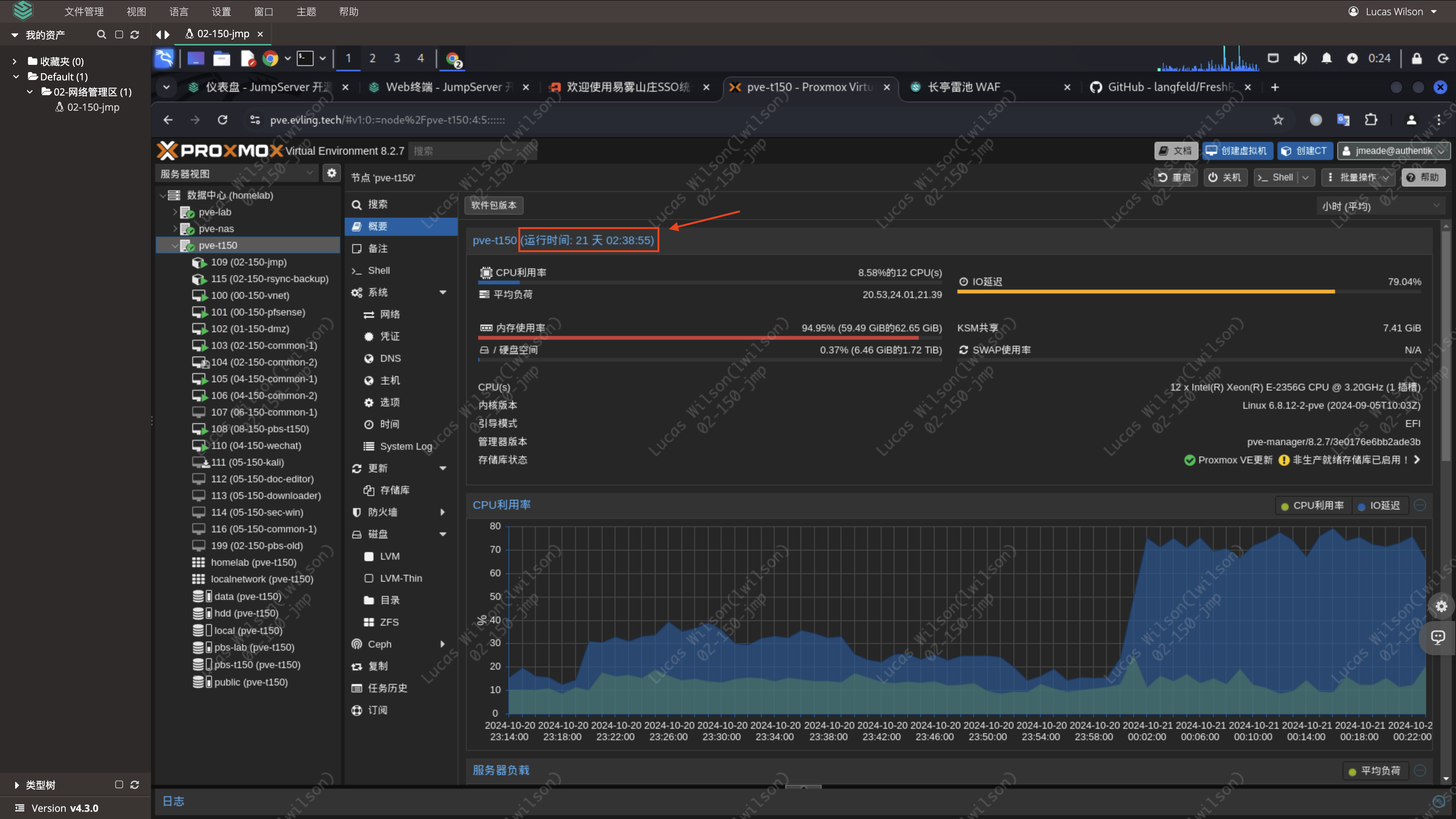1456x819 pixels.
Task: Reload the Proxmox page
Action: [x=222, y=120]
